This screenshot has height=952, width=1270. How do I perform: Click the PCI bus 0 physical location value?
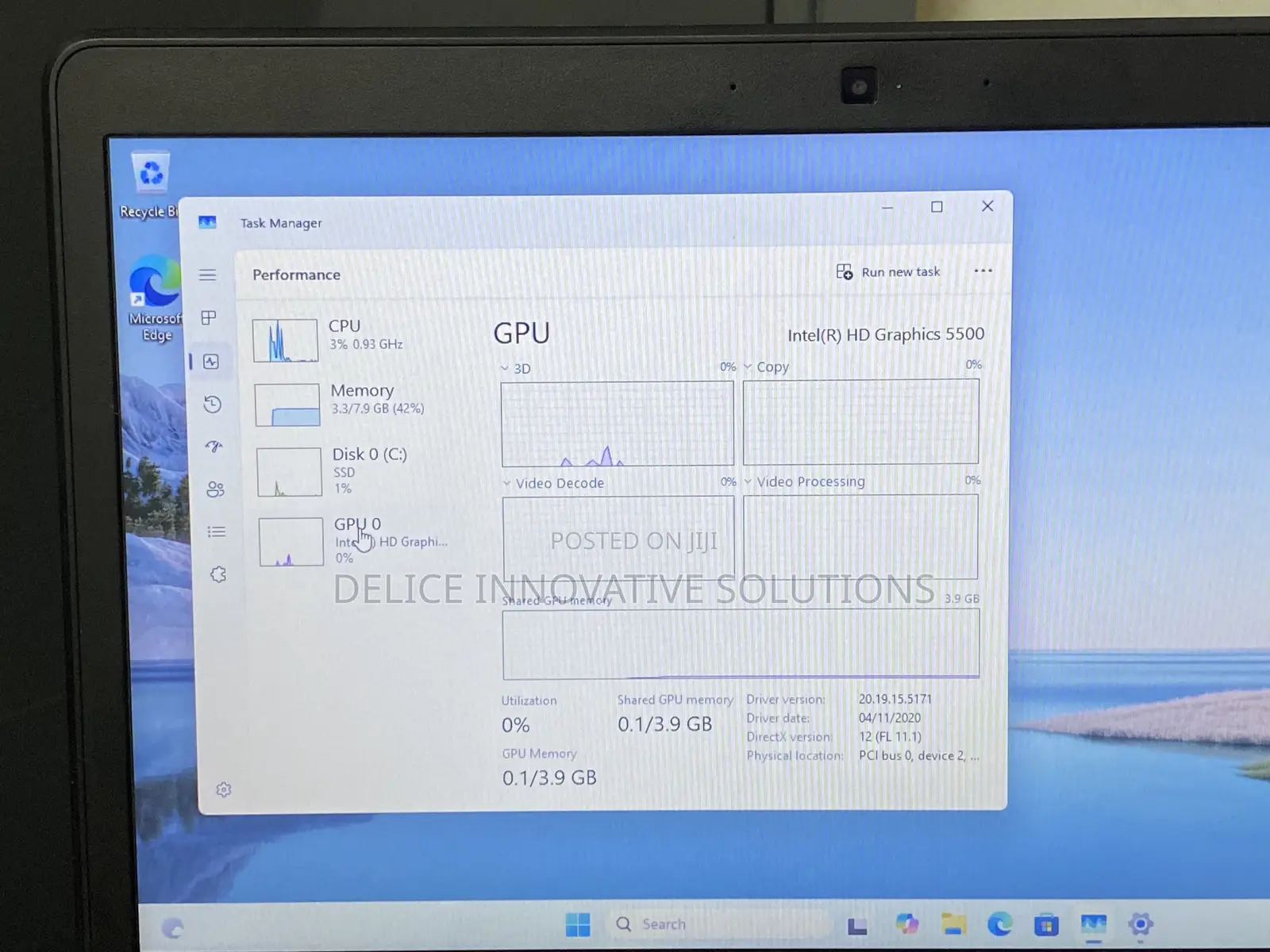tap(919, 756)
